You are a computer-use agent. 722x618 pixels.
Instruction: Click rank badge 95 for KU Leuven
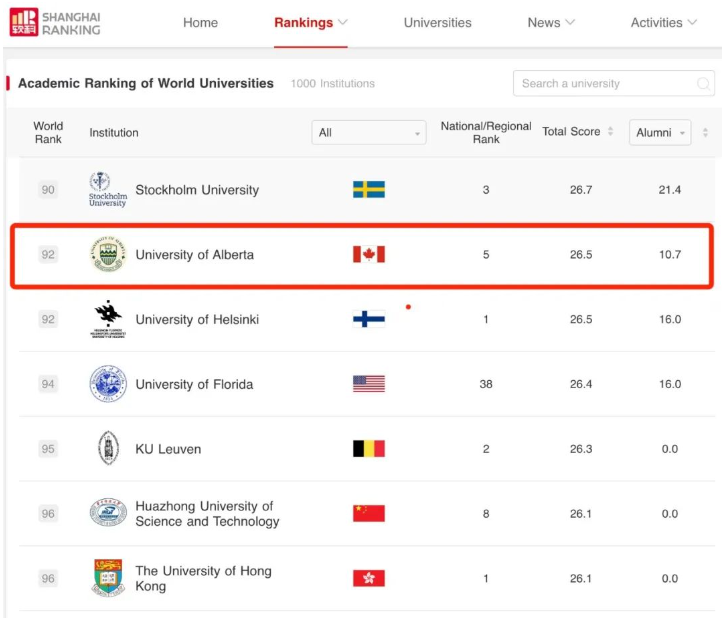[48, 449]
